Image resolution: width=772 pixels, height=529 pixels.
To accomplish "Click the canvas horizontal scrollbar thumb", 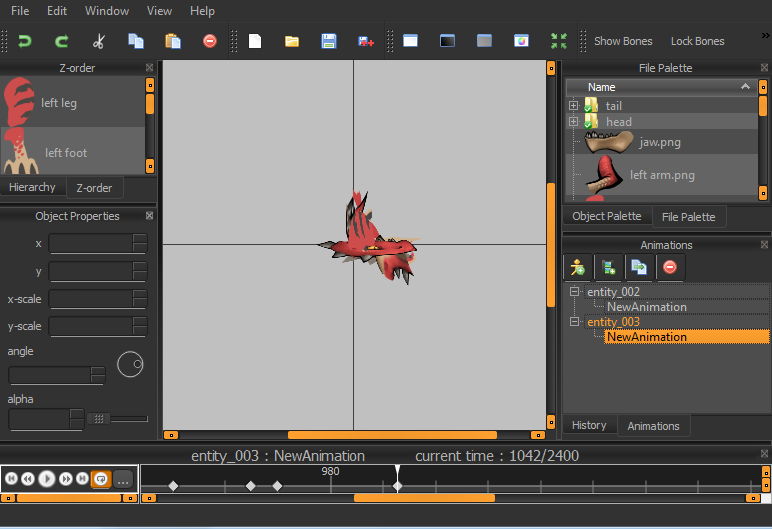I will pos(392,435).
